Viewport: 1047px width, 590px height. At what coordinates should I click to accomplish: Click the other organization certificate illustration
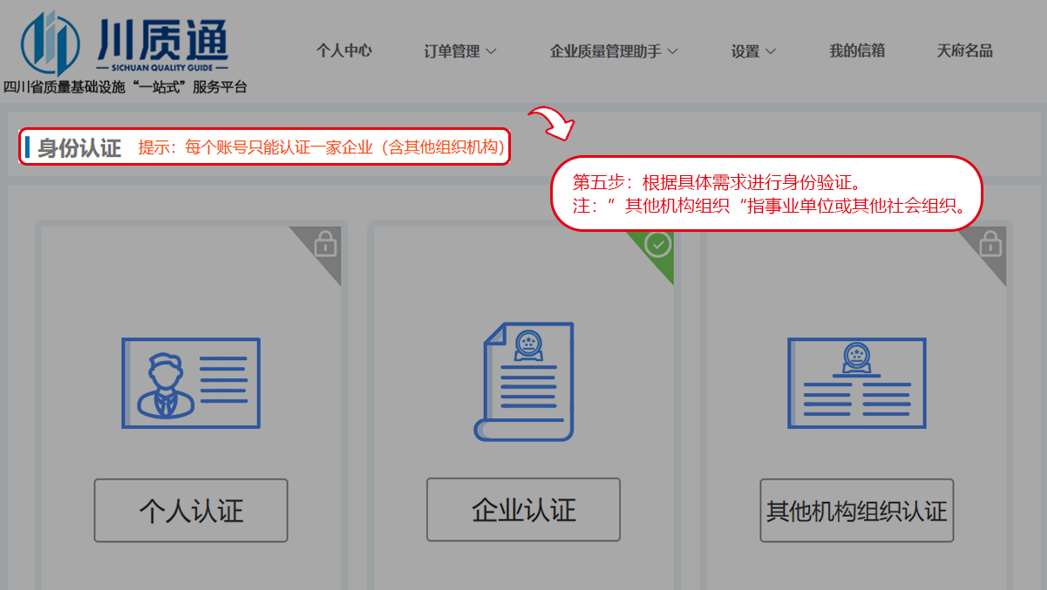click(856, 383)
